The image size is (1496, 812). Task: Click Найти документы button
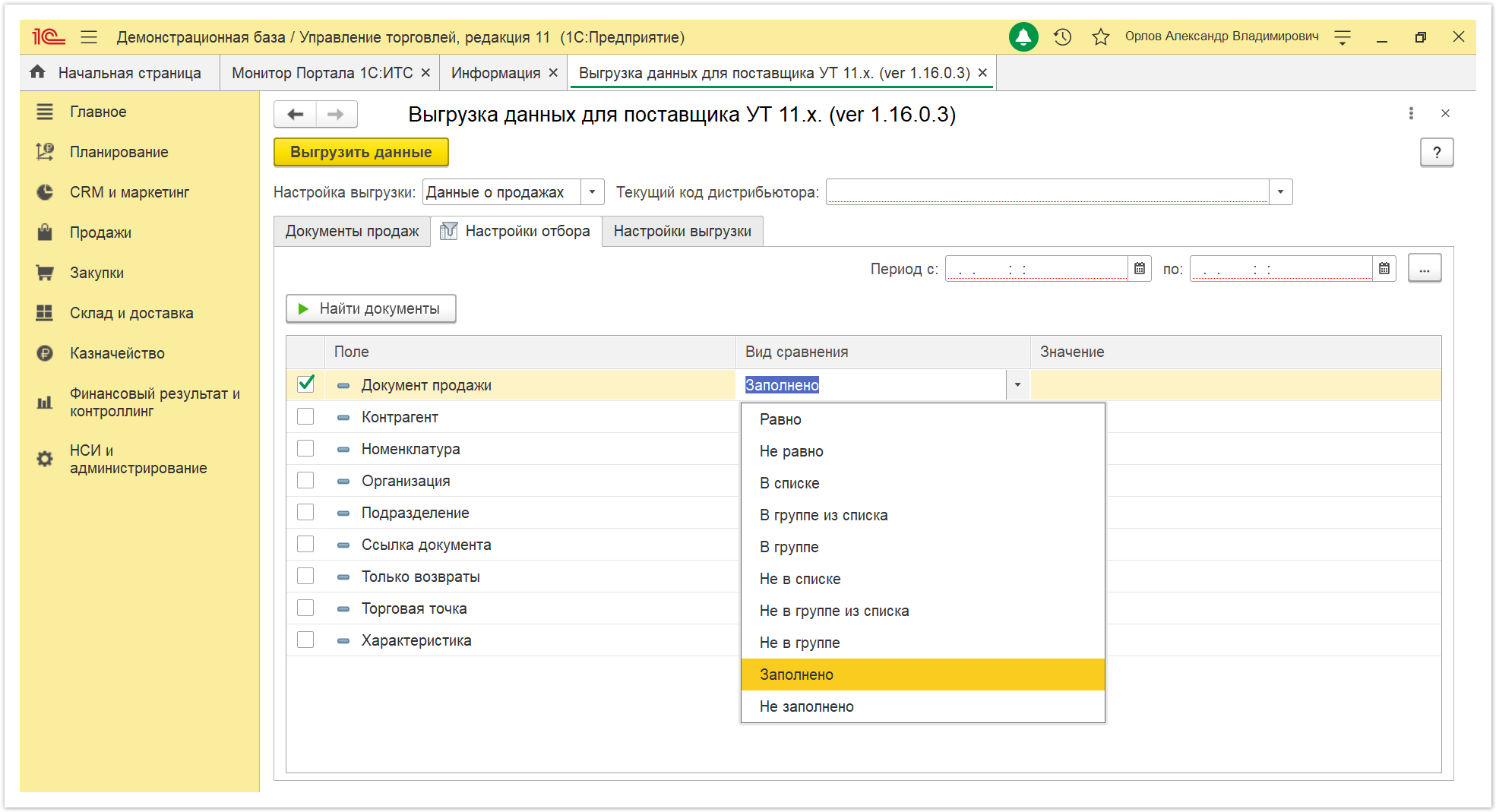(371, 308)
